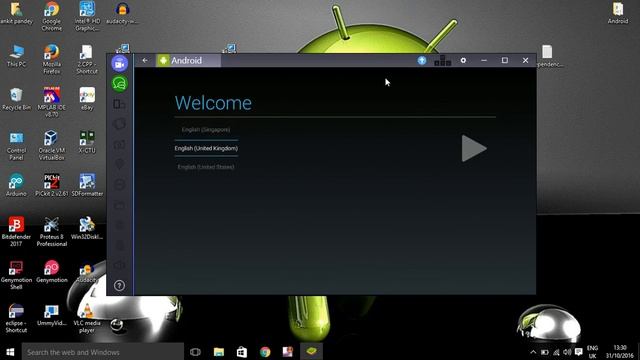Open File Explorer from the taskbar

[219, 352]
